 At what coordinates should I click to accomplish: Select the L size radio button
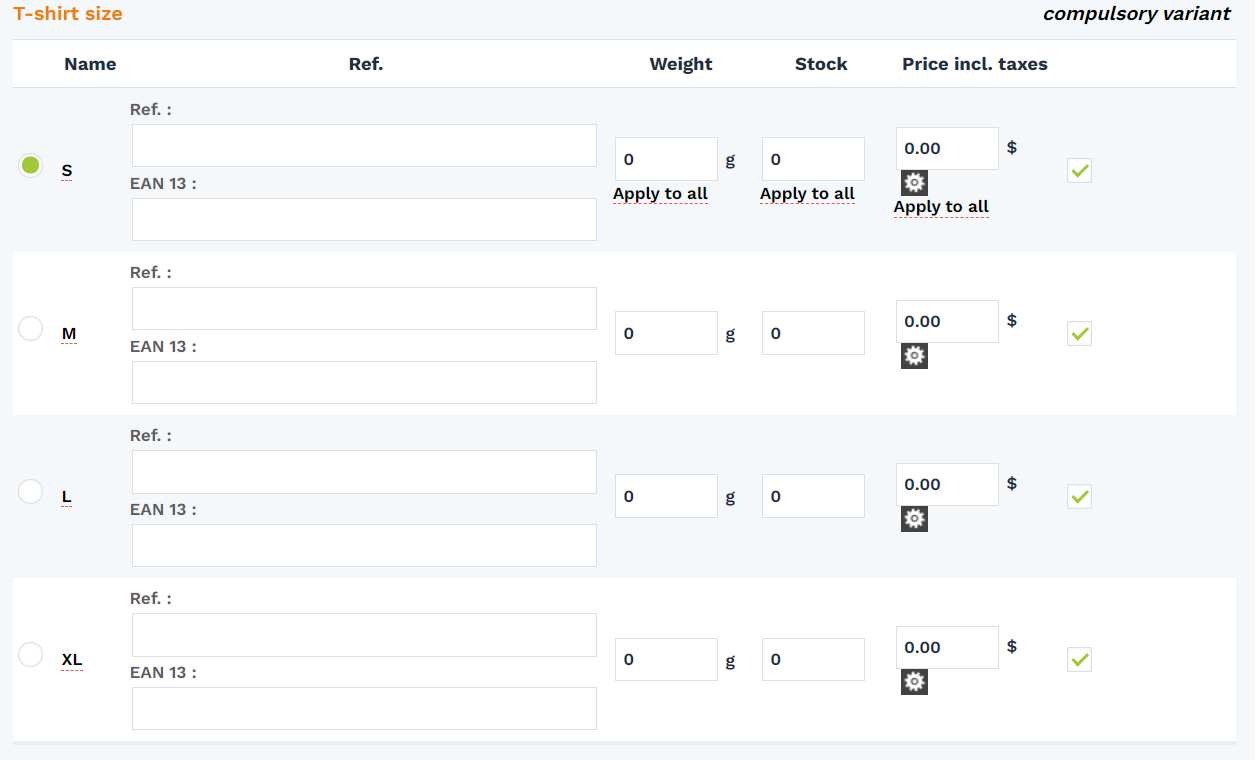(x=31, y=491)
